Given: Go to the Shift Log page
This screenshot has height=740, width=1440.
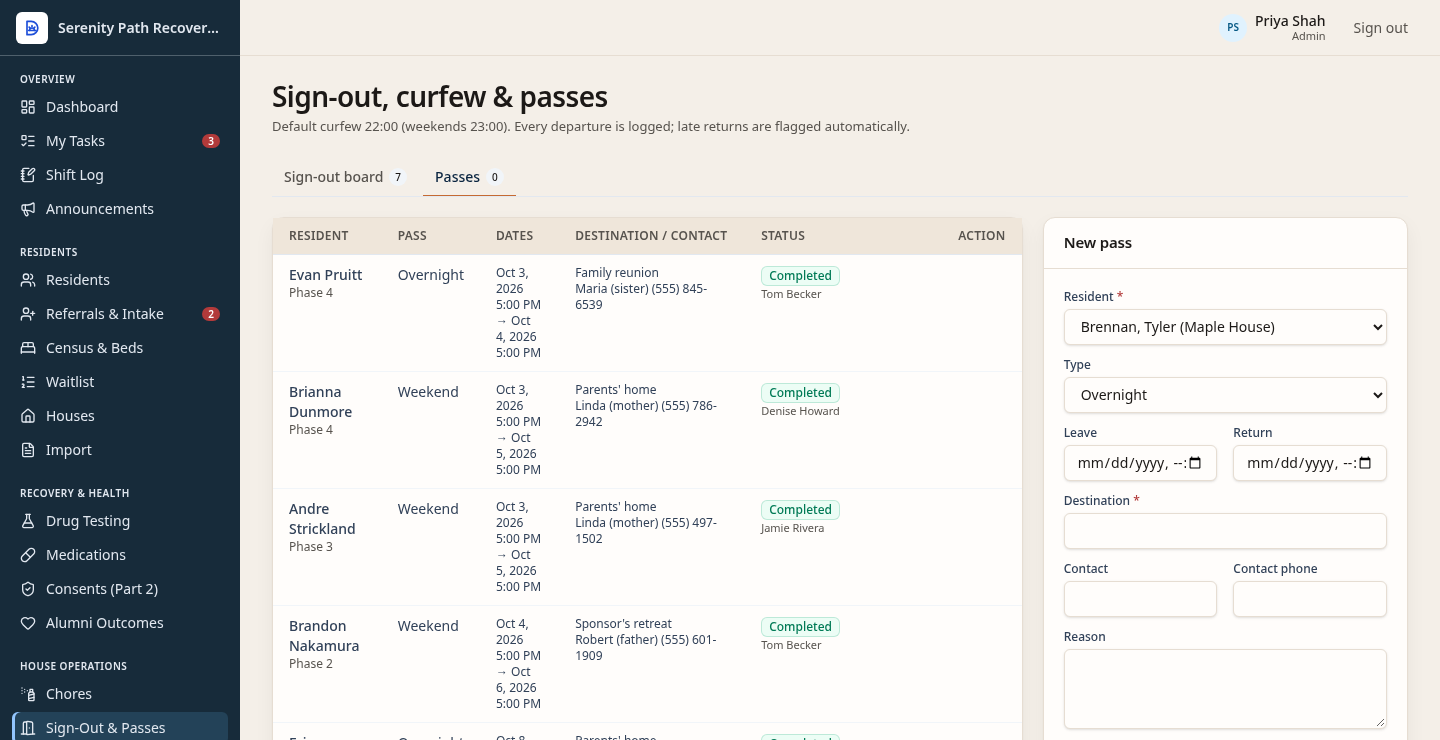Looking at the screenshot, I should pos(120,175).
